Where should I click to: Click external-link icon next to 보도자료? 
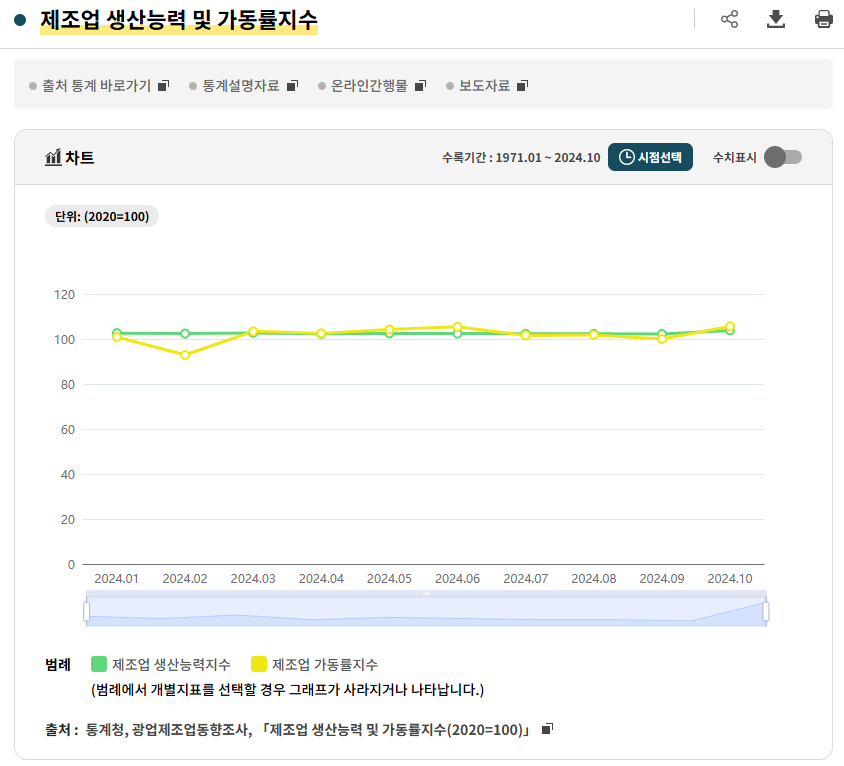[522, 86]
